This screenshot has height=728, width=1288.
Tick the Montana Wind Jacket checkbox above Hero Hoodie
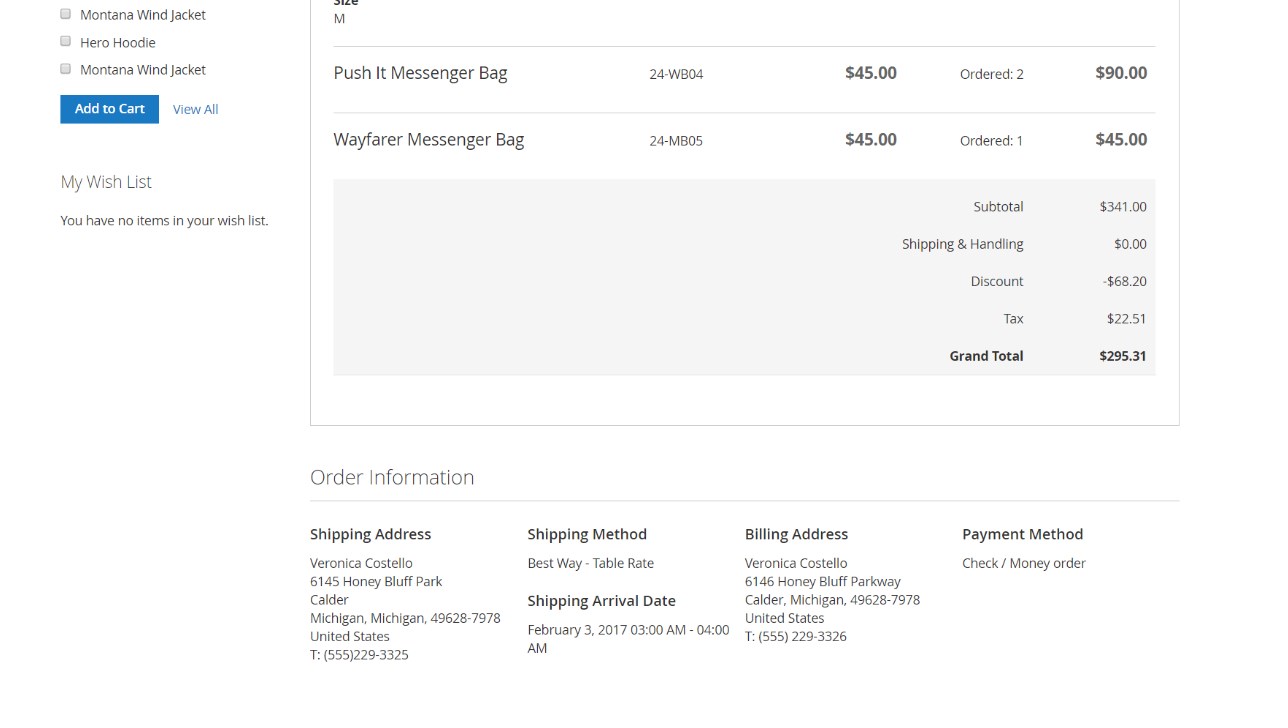click(x=66, y=15)
